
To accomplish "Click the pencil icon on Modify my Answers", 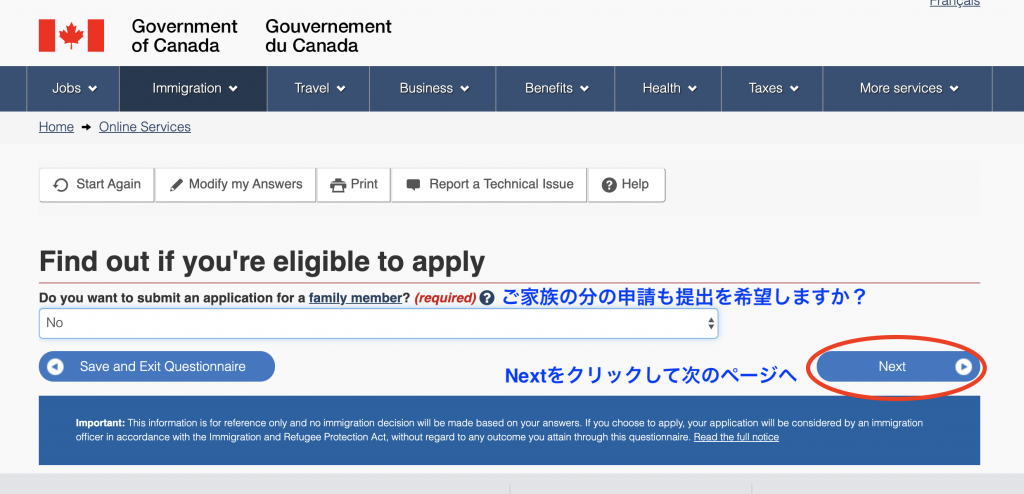I will [176, 185].
